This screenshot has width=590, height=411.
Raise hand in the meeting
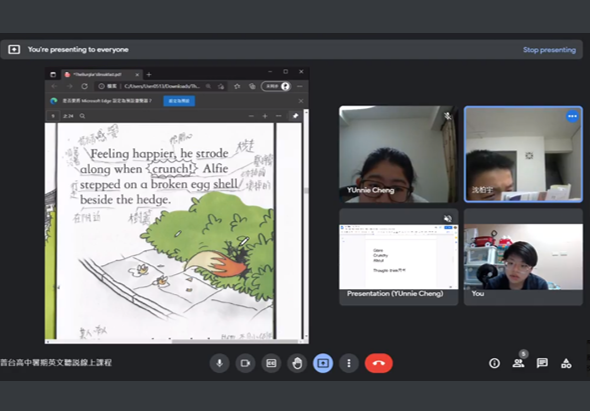pyautogui.click(x=297, y=363)
